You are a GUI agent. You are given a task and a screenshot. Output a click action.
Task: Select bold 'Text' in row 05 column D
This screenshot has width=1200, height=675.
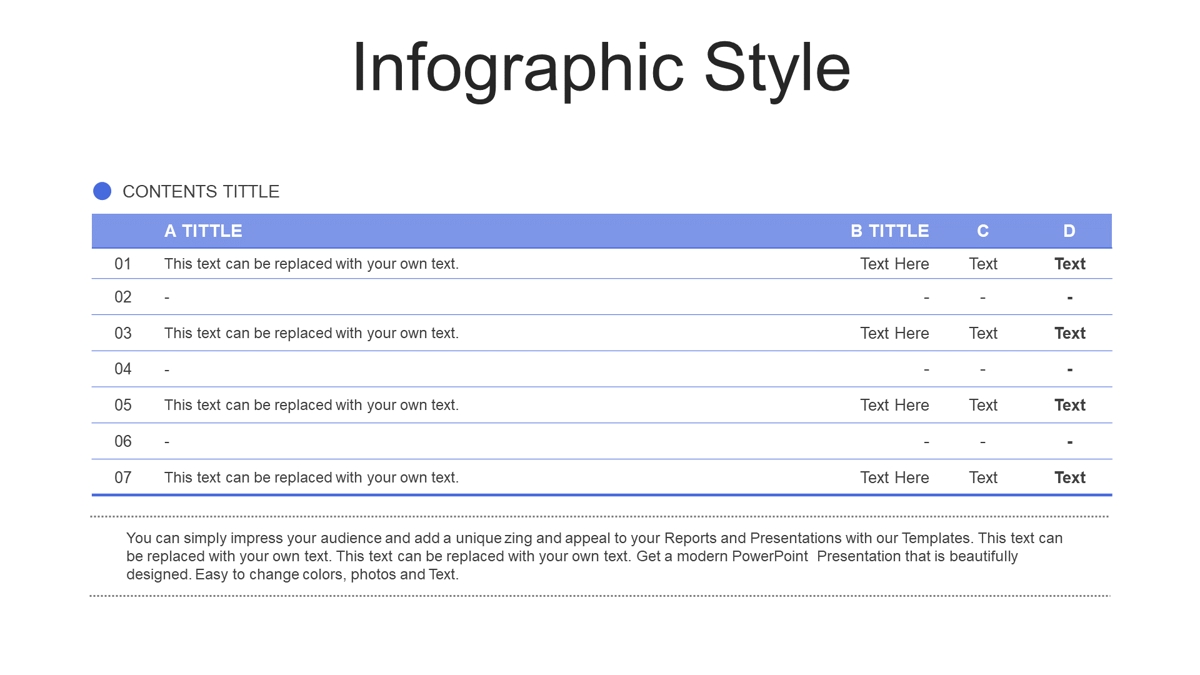pos(1070,405)
